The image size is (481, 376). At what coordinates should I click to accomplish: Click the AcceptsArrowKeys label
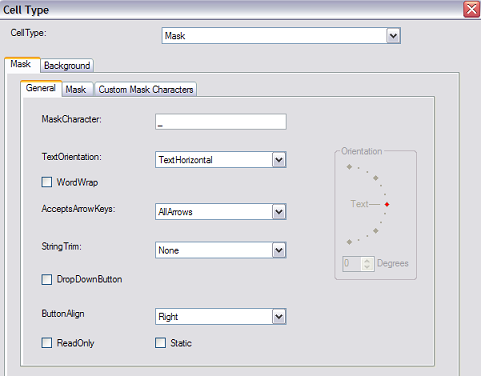pyautogui.click(x=78, y=209)
